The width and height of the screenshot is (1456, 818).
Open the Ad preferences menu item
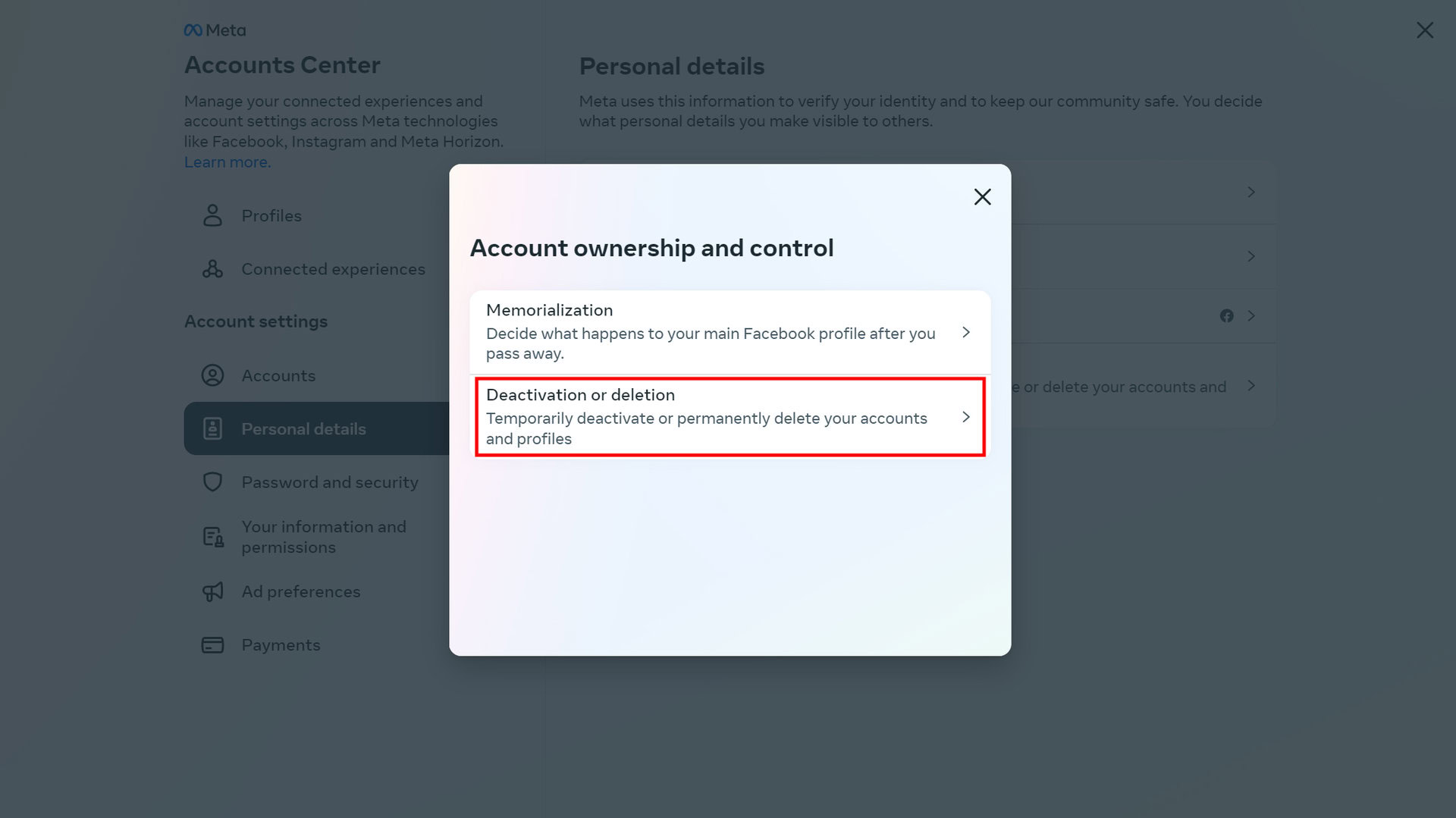tap(301, 591)
